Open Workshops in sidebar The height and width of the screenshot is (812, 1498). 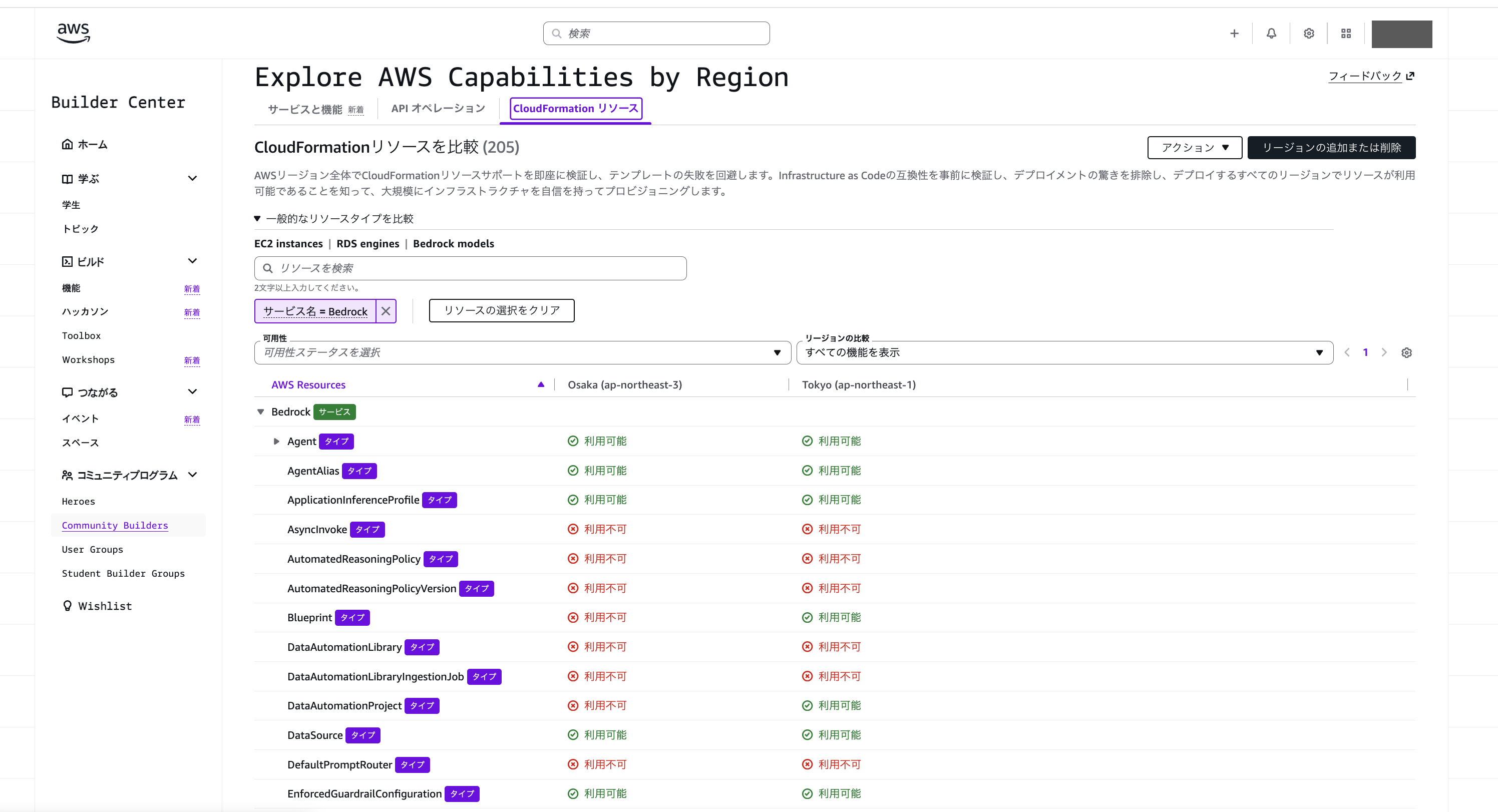[89, 359]
